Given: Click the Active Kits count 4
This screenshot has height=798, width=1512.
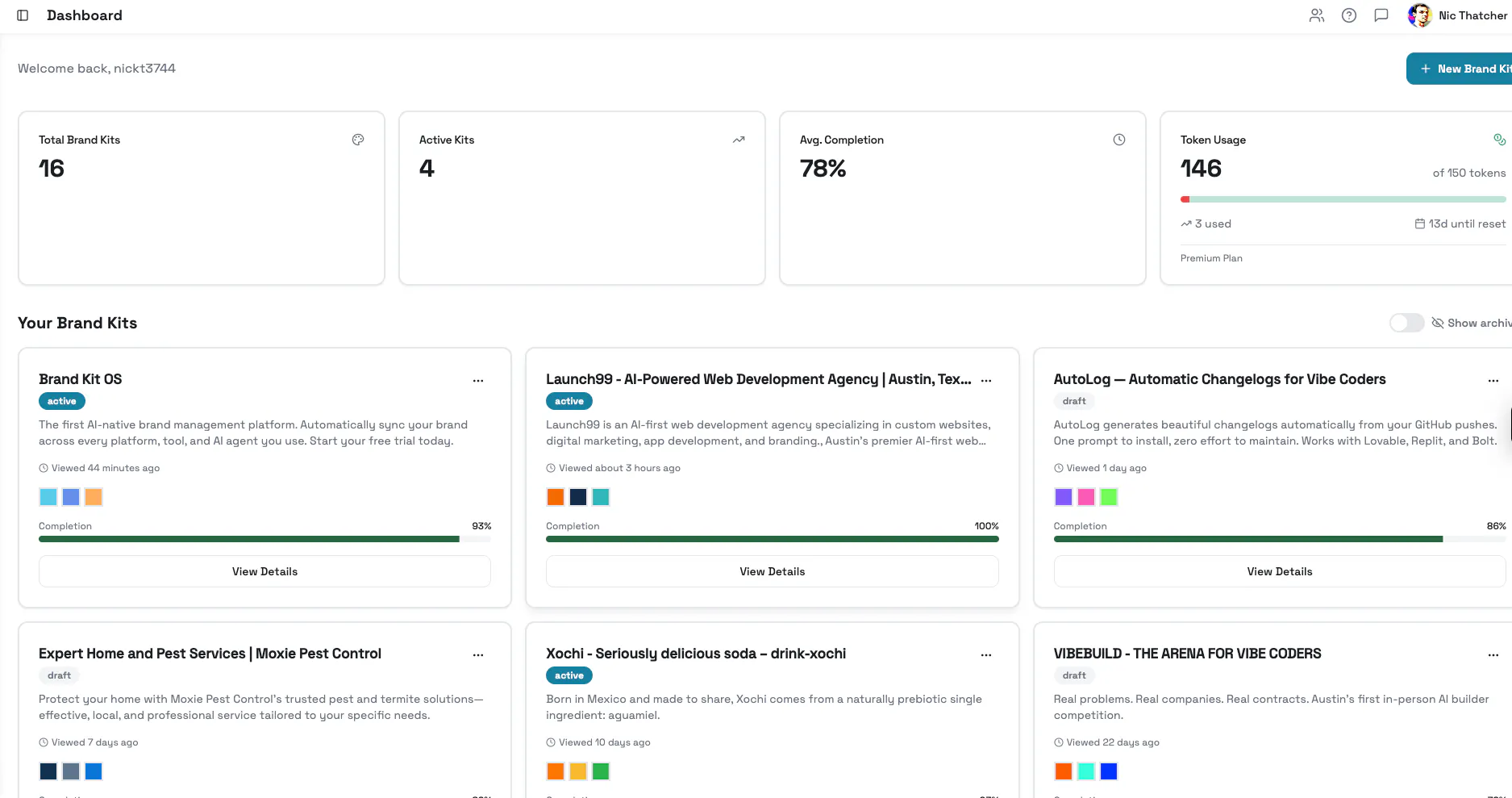Looking at the screenshot, I should point(427,168).
